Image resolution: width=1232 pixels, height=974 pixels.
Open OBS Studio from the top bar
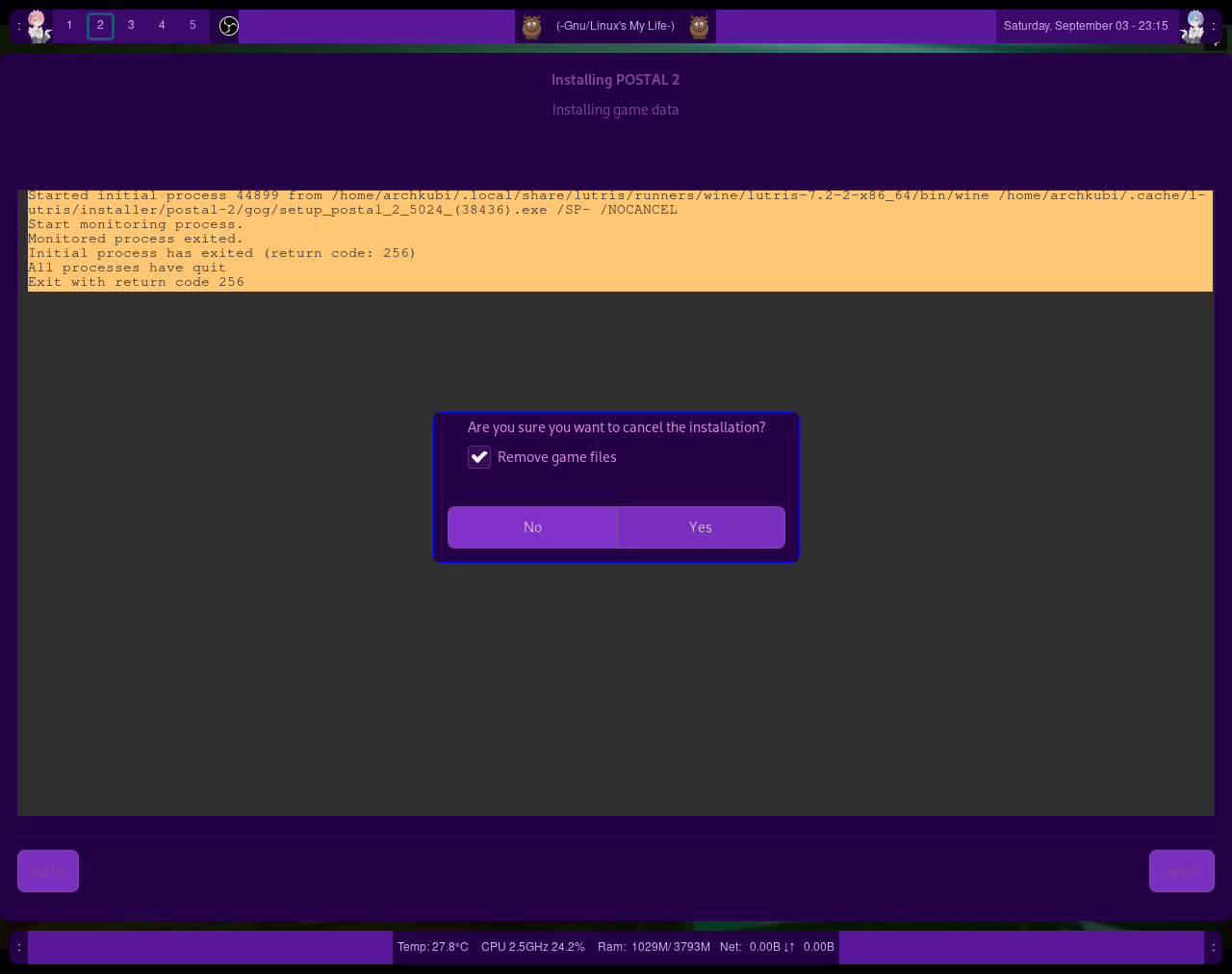(x=228, y=26)
